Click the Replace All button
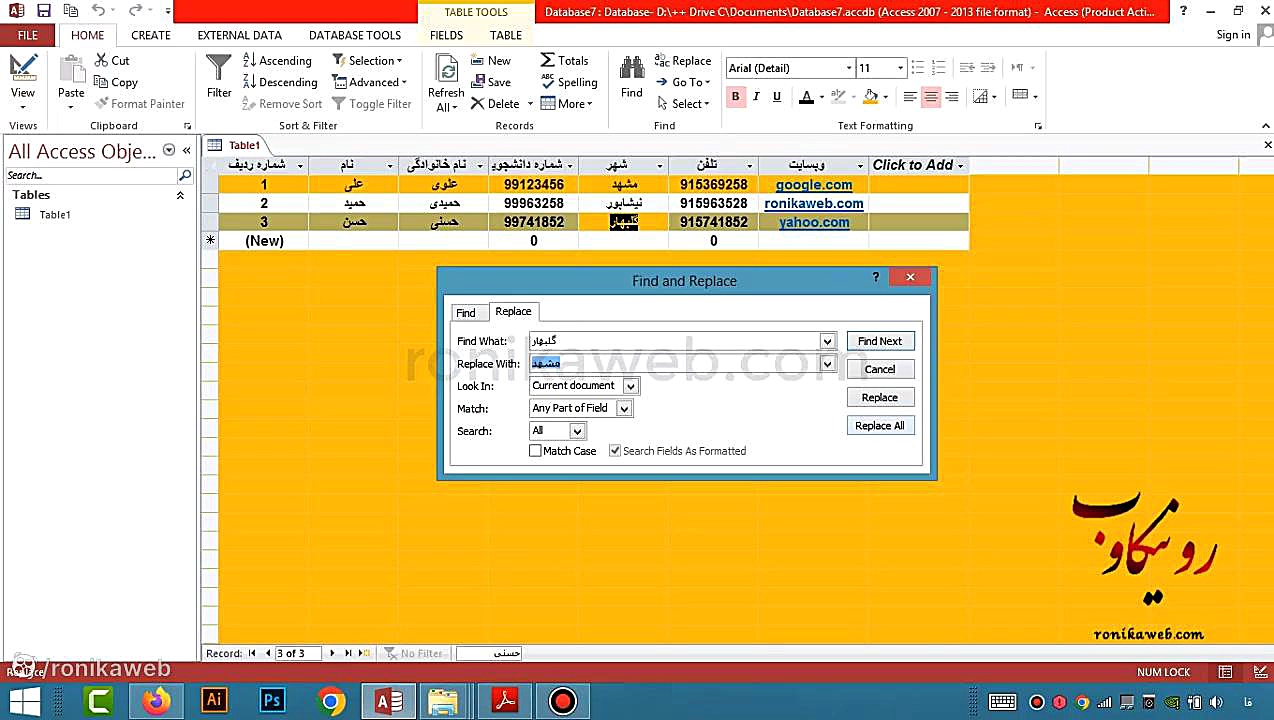Screen dimensions: 1274x720 tap(880, 426)
